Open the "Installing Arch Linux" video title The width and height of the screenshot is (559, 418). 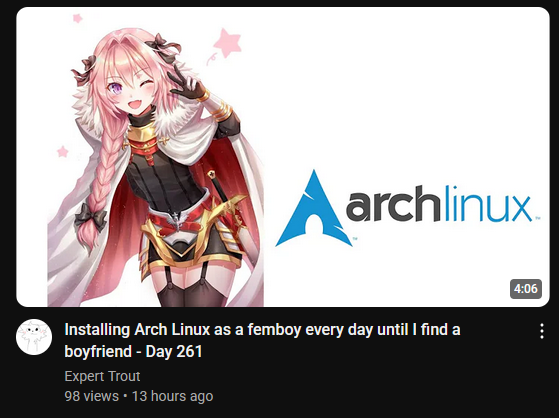[262, 340]
